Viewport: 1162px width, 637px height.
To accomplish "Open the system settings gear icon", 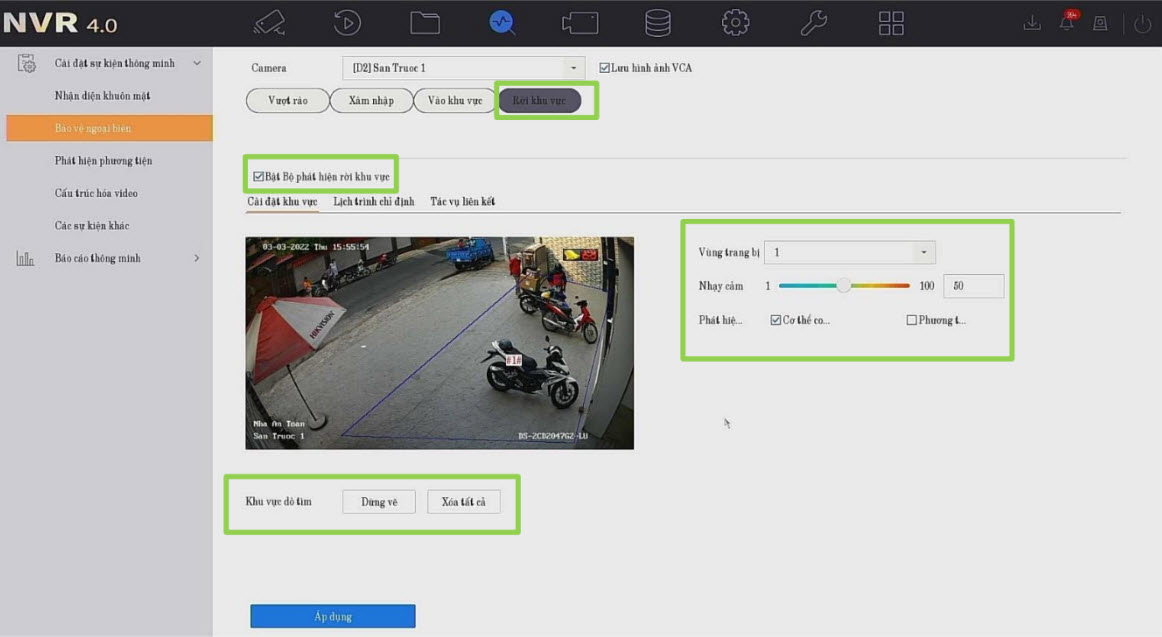I will [736, 22].
